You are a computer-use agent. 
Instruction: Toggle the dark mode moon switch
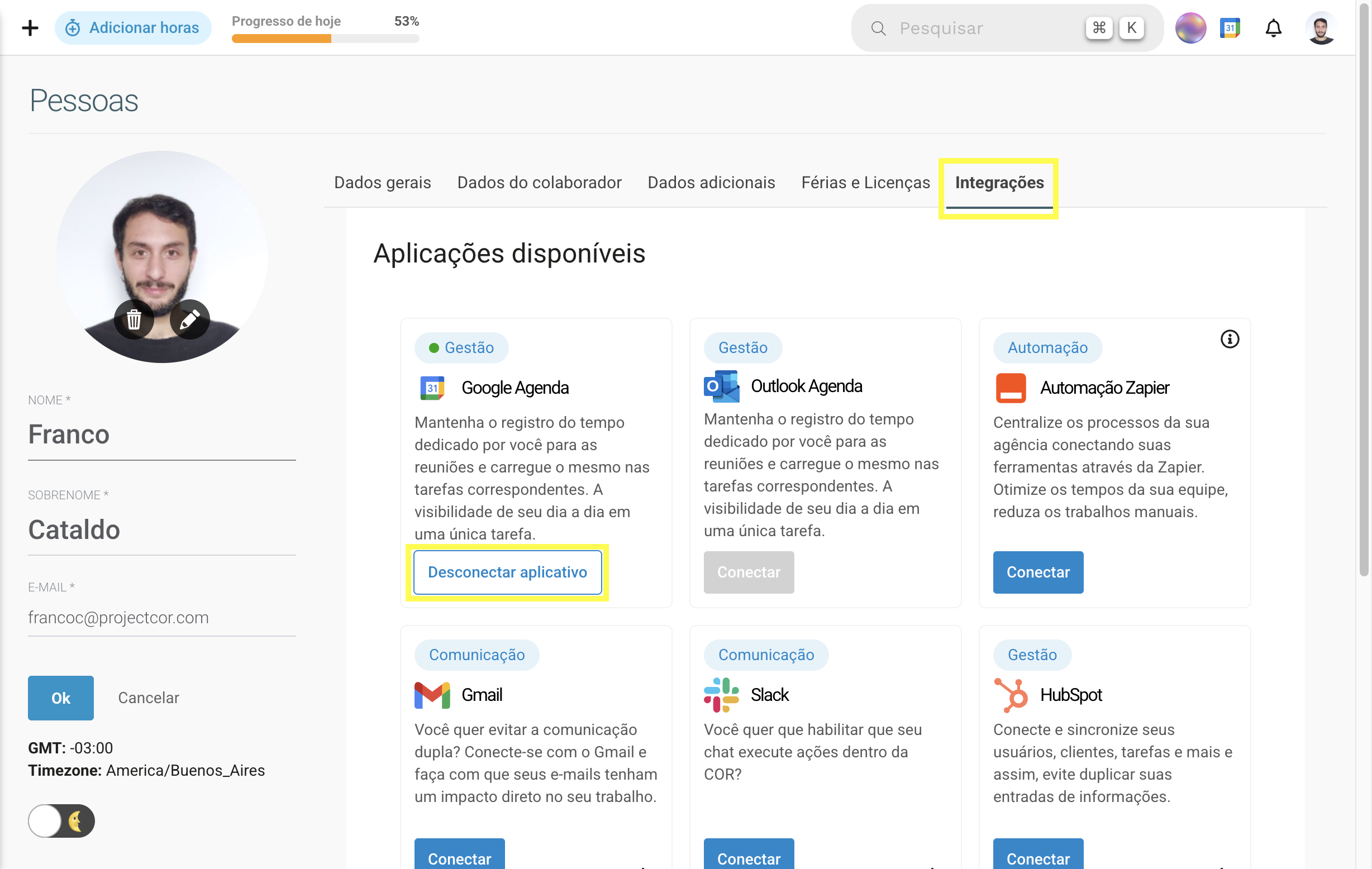pos(61,820)
